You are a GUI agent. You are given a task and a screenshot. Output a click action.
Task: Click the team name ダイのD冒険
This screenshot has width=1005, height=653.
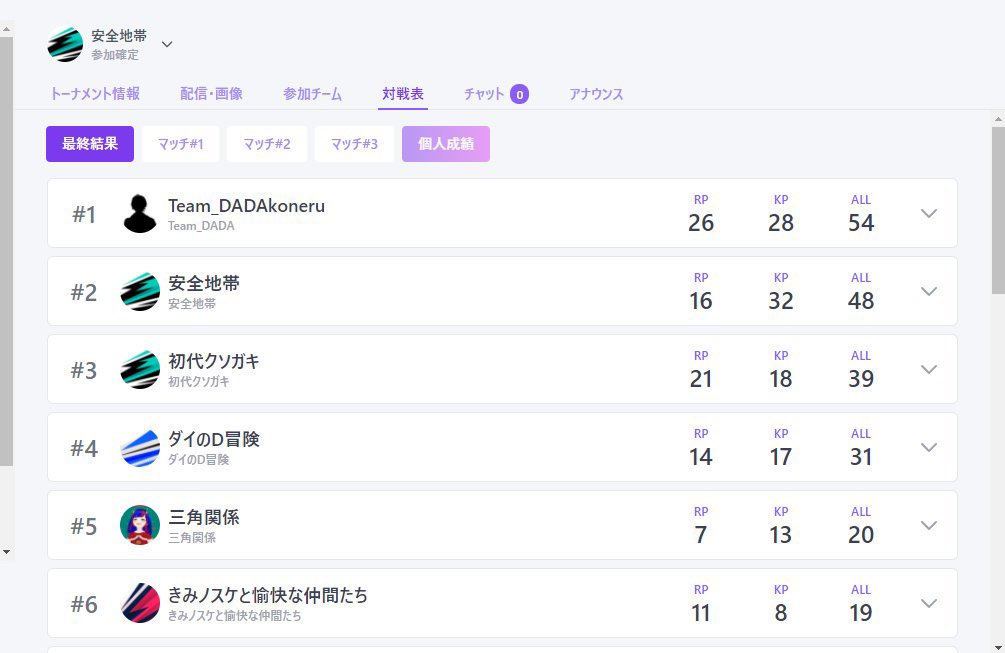click(x=213, y=440)
